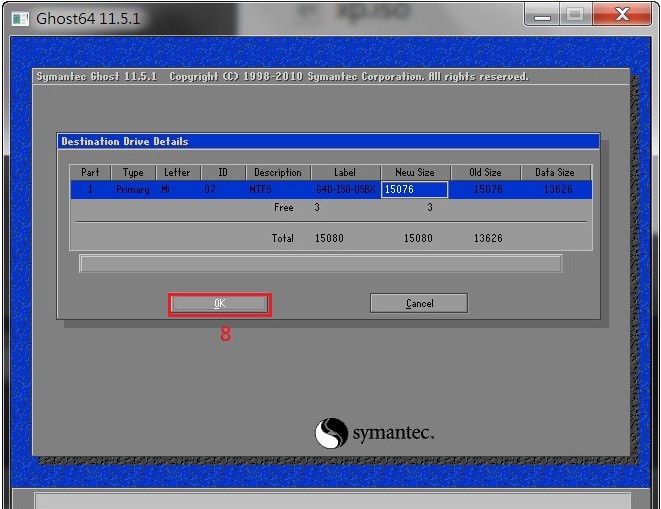Click the Type column header
Screen dimensions: 661x509
click(x=133, y=172)
